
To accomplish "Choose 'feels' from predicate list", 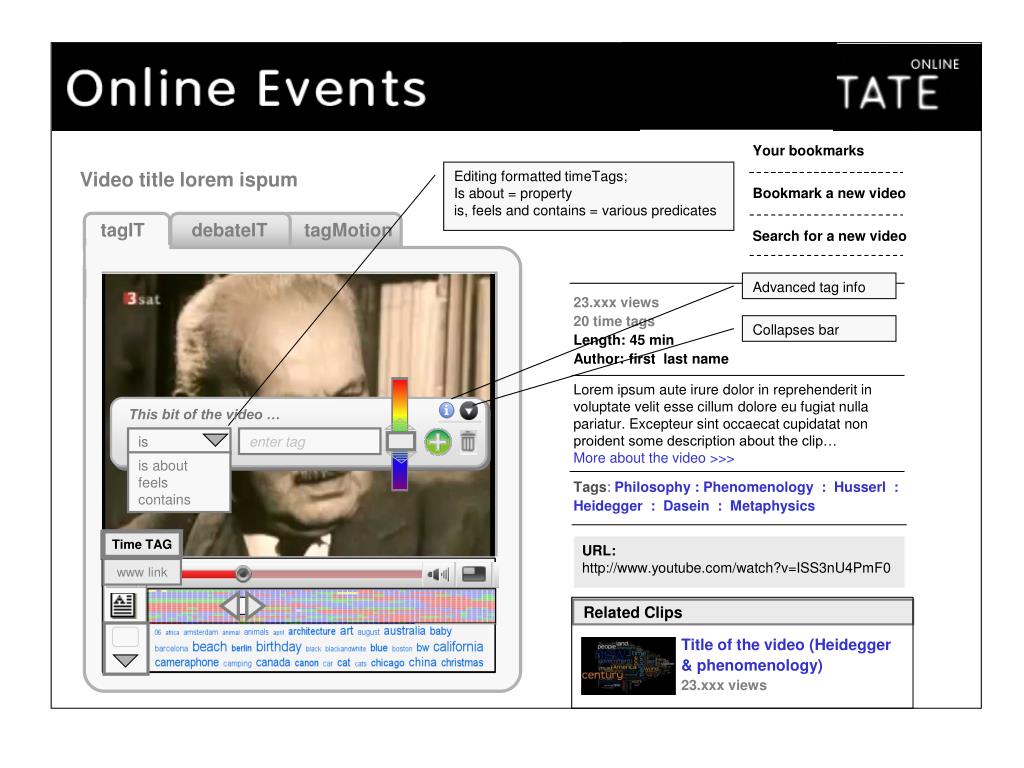I will (x=153, y=483).
